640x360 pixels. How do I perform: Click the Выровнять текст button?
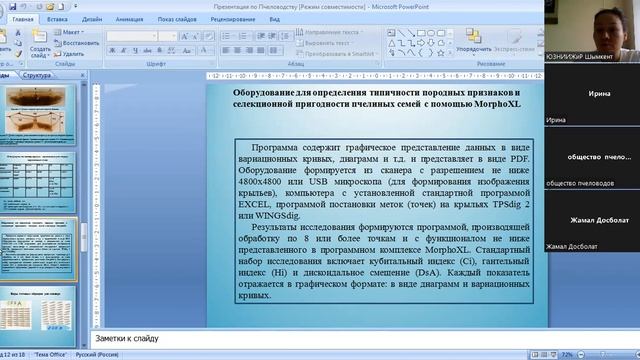tap(324, 43)
